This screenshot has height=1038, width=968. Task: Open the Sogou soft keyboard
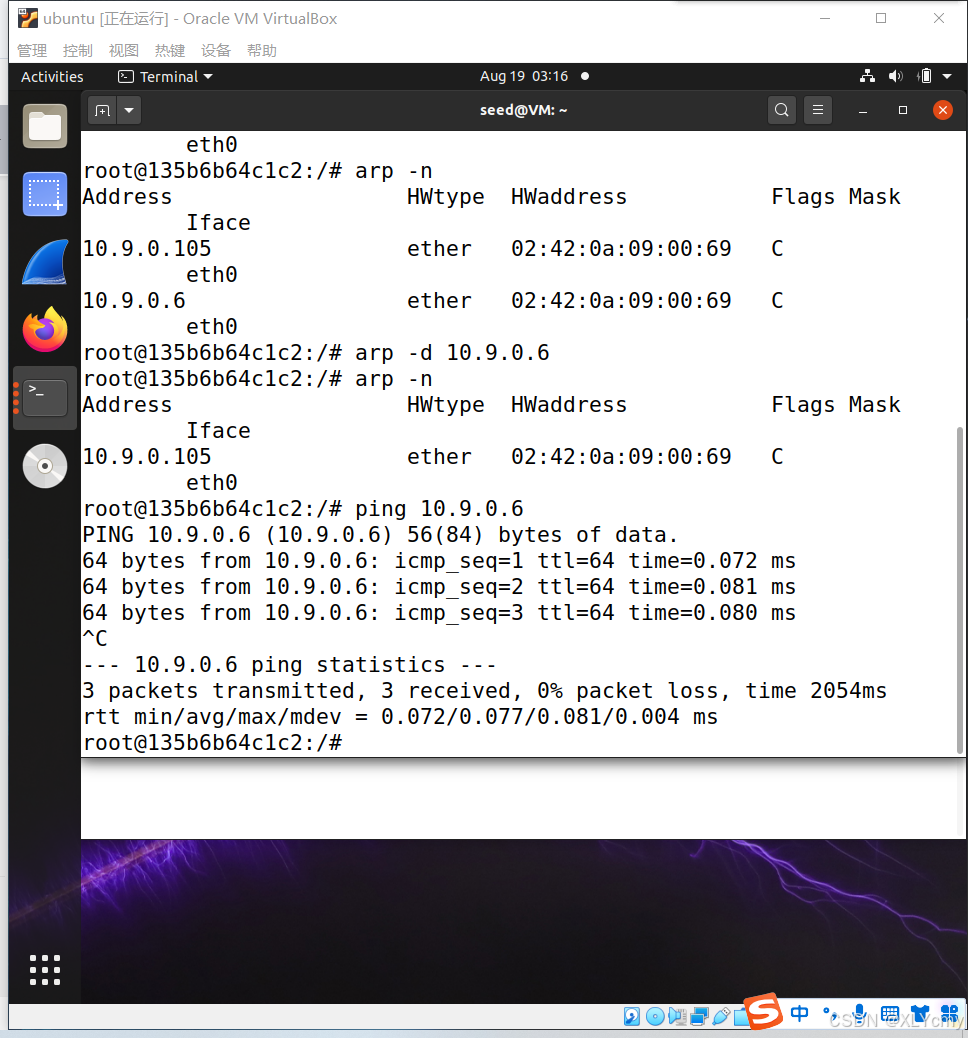890,1014
